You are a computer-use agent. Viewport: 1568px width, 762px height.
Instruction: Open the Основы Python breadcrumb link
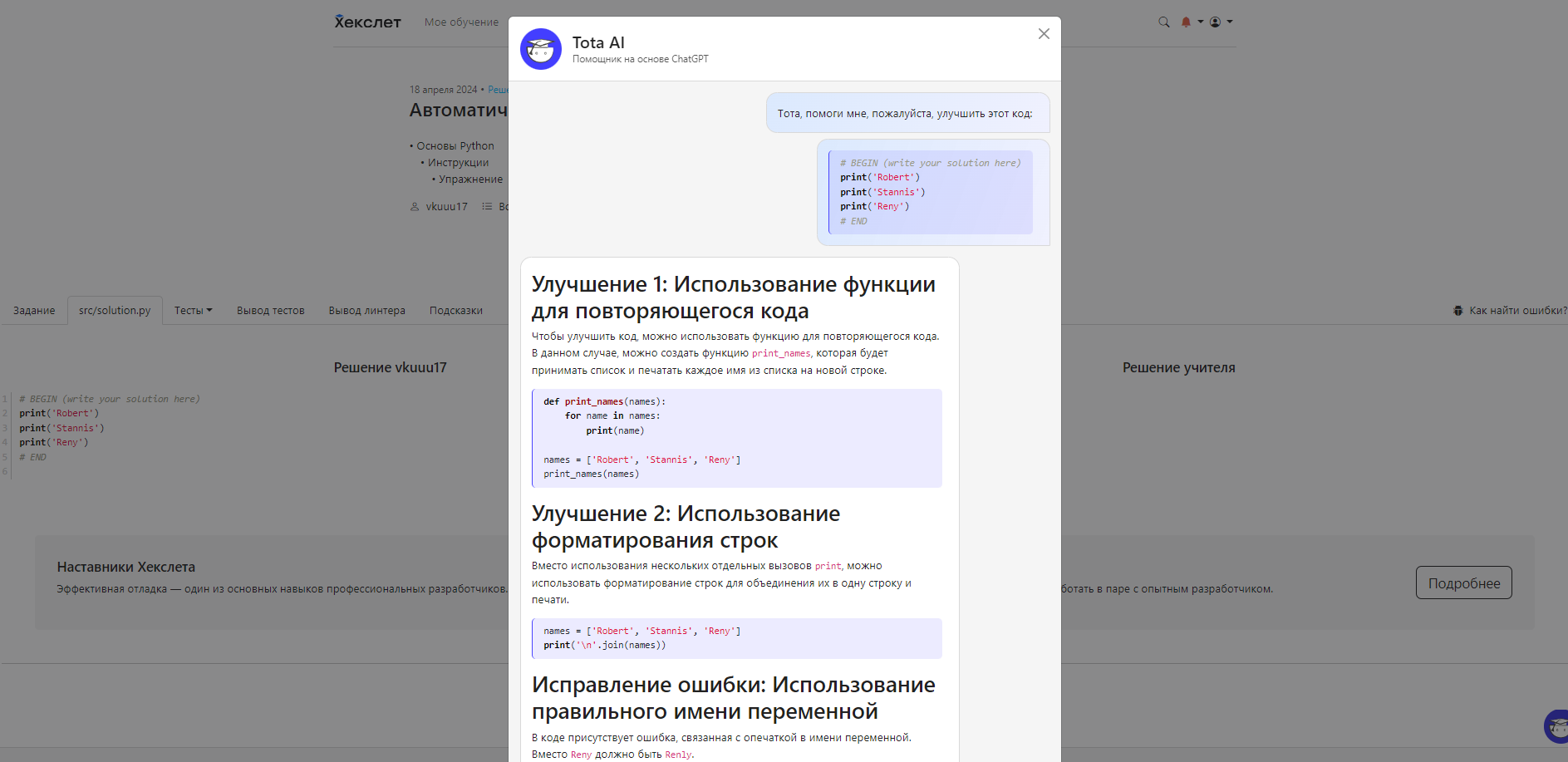coord(455,146)
